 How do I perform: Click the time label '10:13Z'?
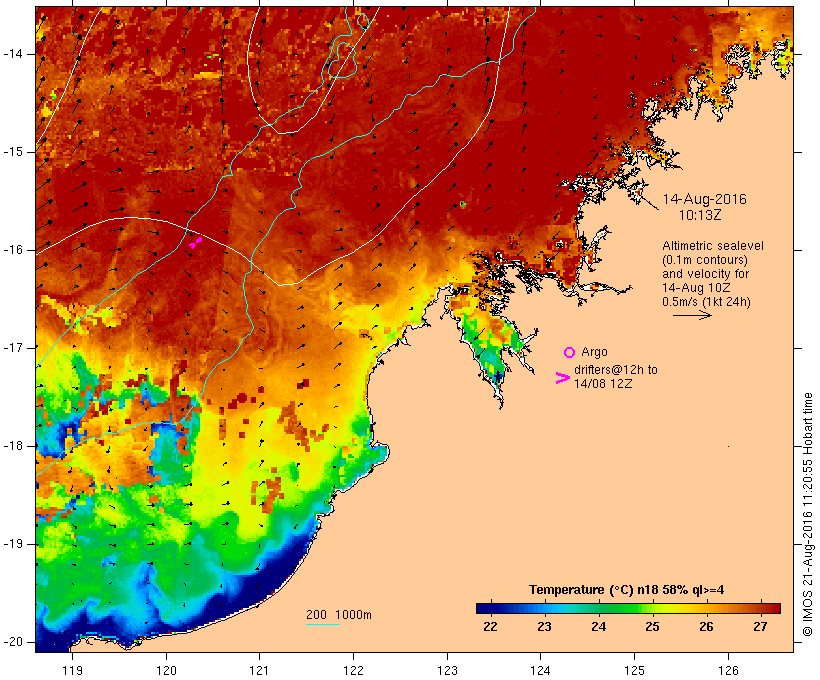(700, 215)
